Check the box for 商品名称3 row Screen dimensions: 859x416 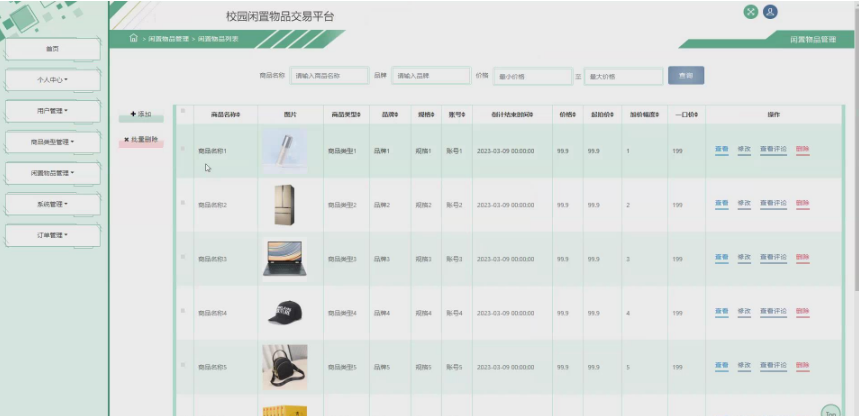coord(183,257)
